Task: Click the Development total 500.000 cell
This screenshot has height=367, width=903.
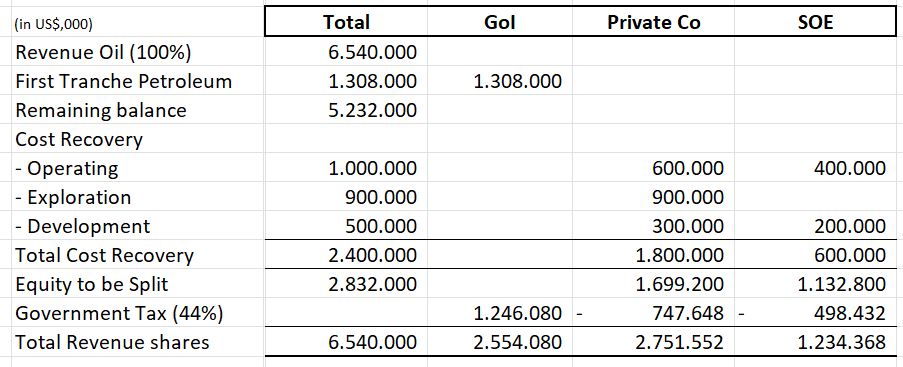Action: click(346, 226)
